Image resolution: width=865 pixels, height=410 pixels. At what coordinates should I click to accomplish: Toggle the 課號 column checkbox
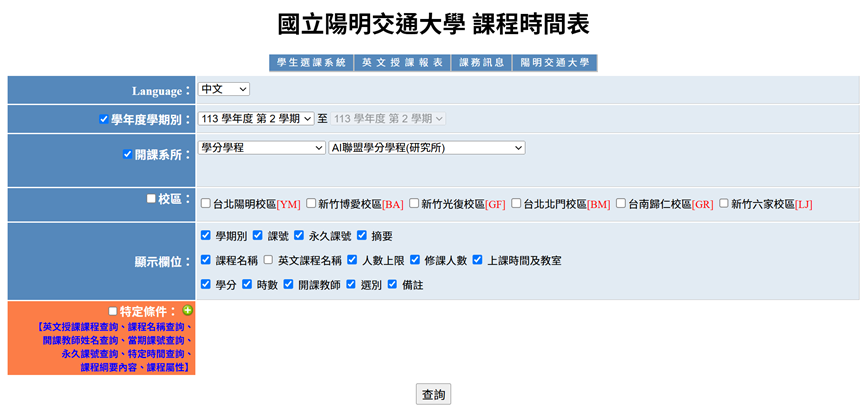click(x=258, y=236)
